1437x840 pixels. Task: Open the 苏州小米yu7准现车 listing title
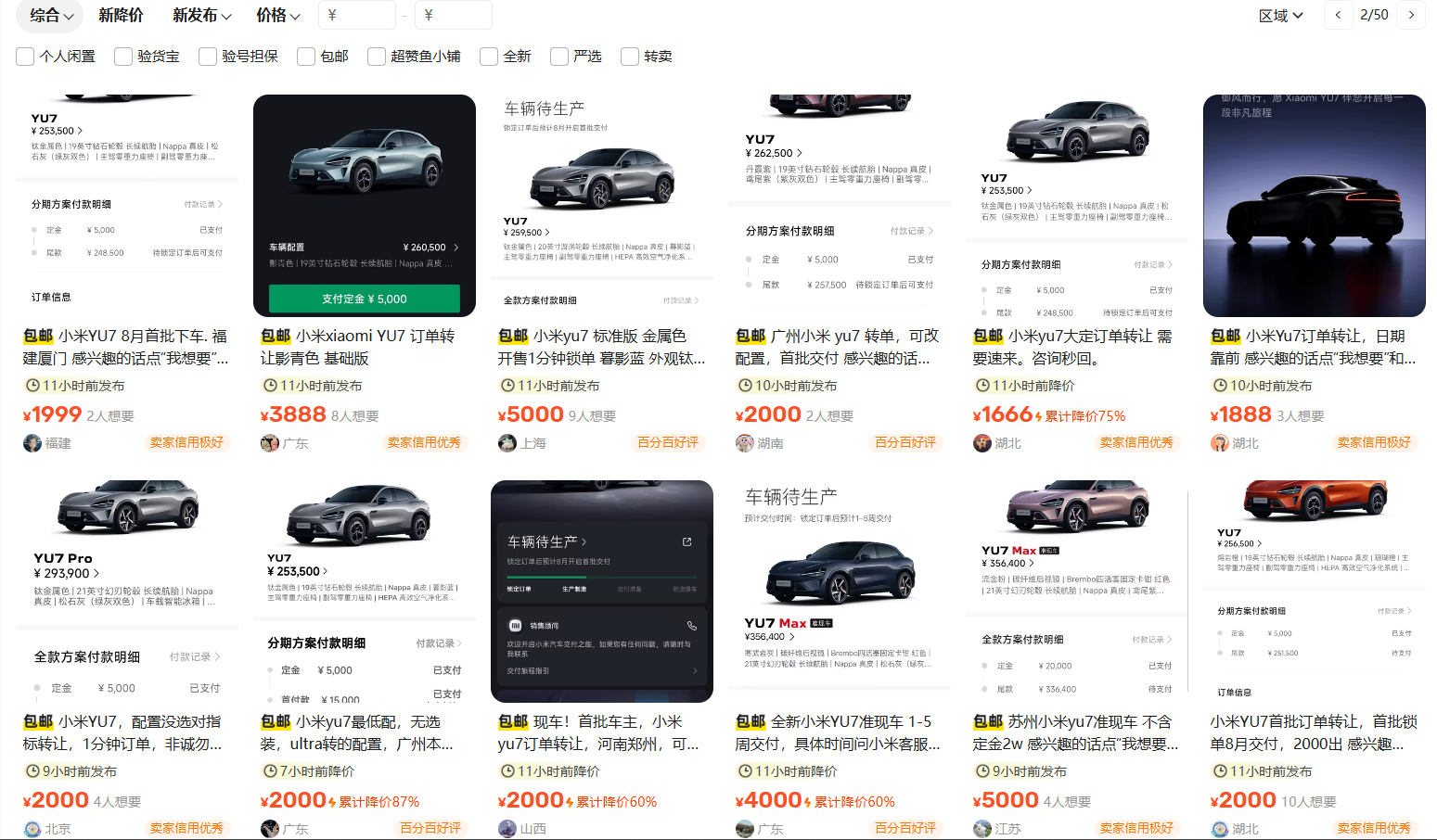1076,732
